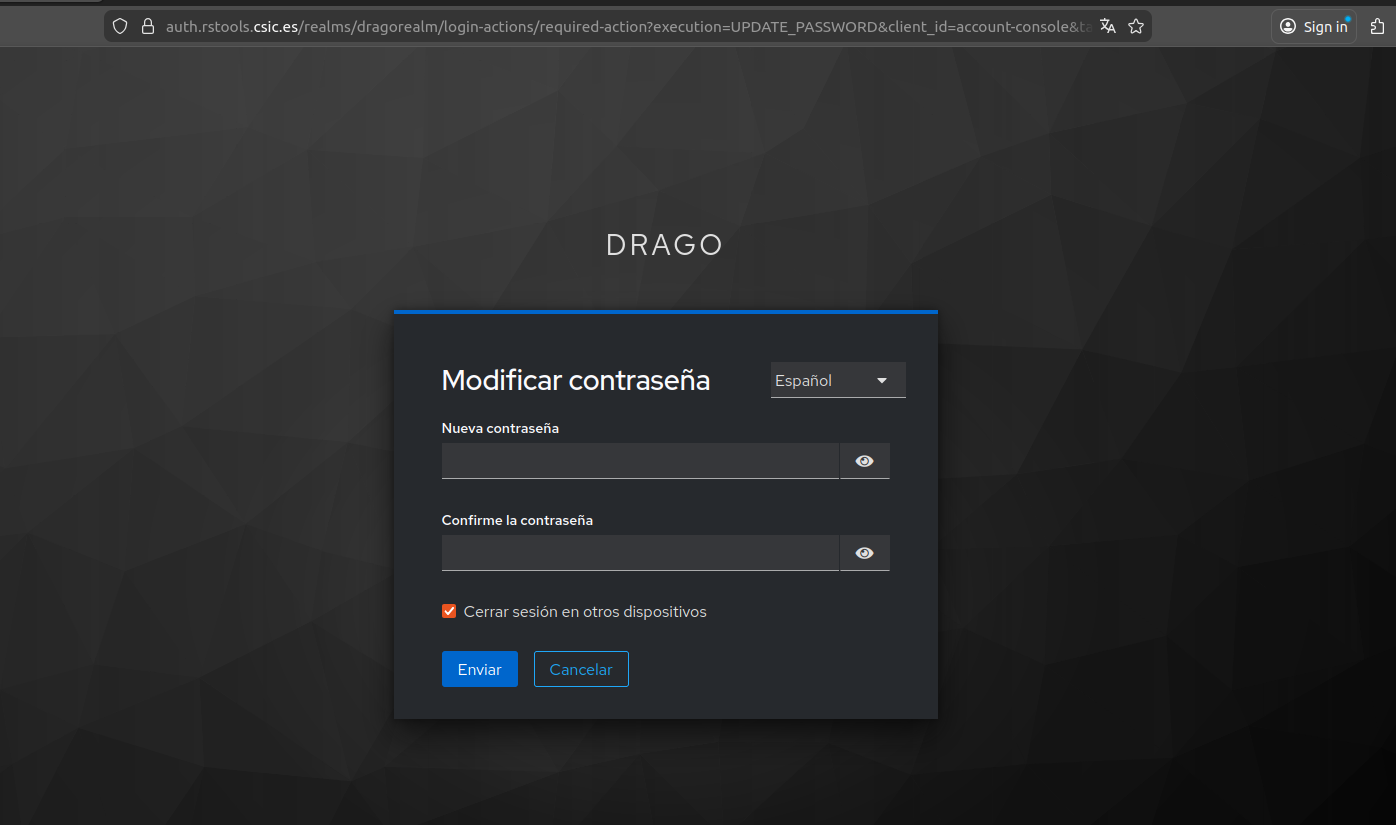
Task: Click the browser Sign in account button
Action: [1314, 27]
